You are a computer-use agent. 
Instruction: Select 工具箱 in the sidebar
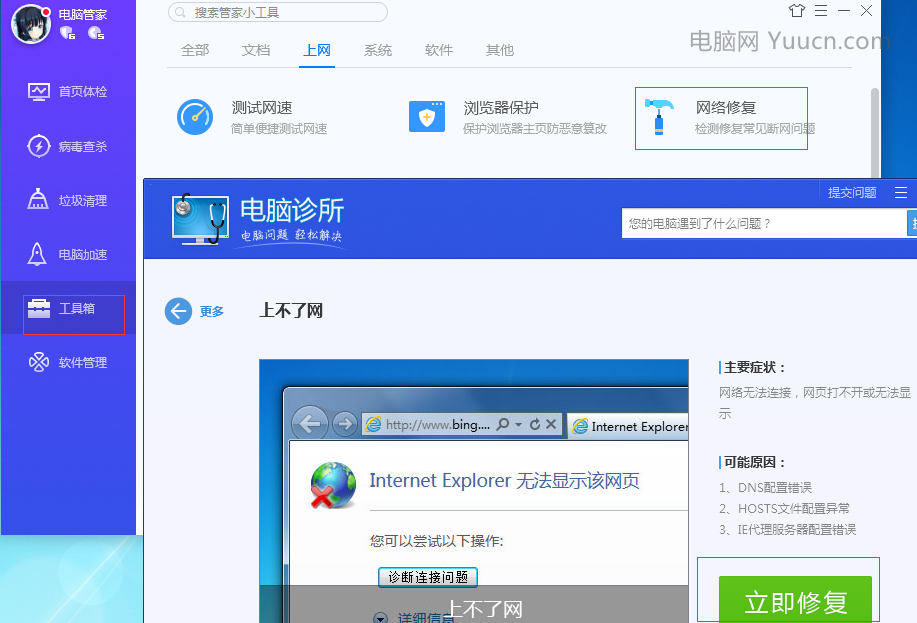pos(68,308)
